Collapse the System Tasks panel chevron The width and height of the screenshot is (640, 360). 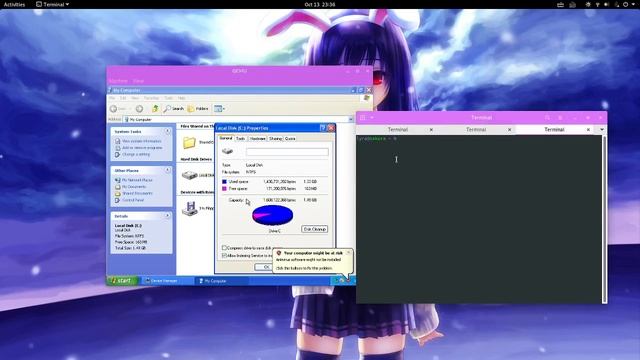(168, 131)
